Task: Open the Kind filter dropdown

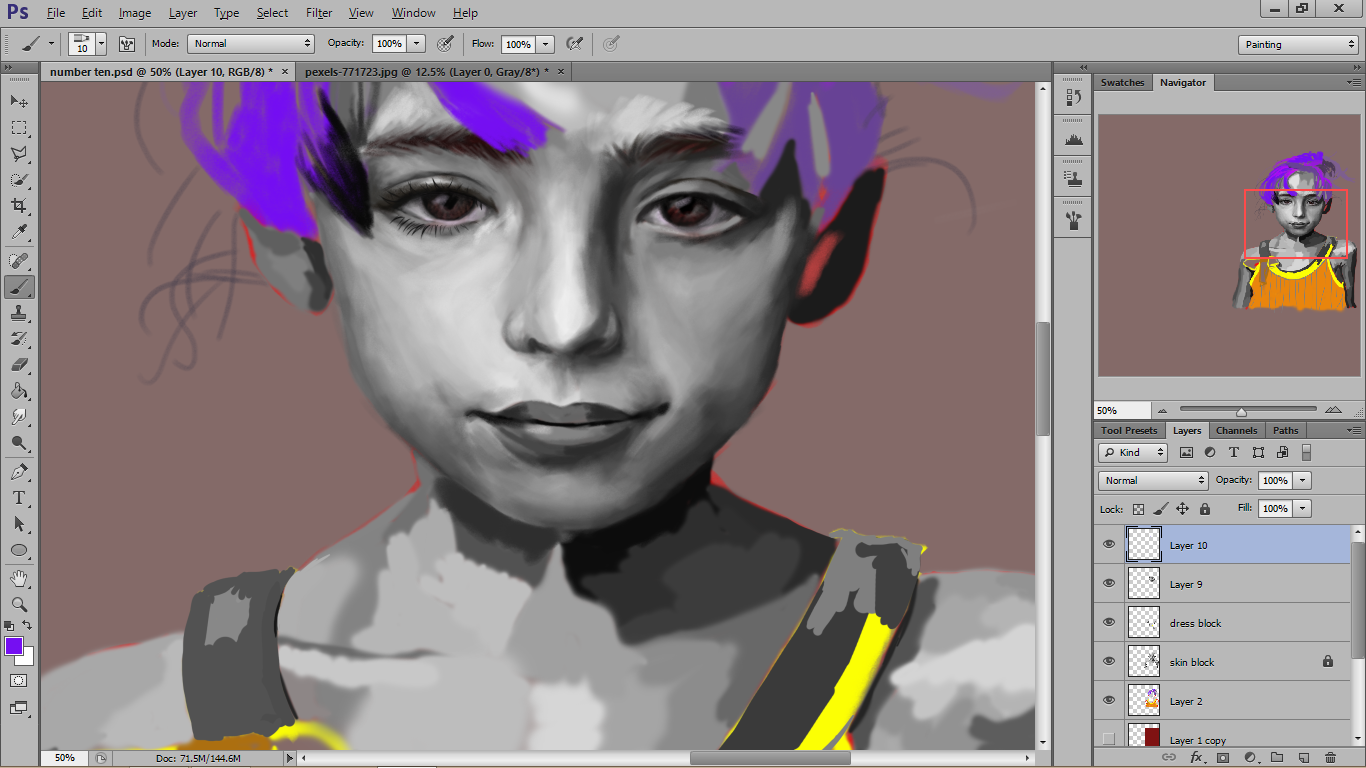Action: click(x=1133, y=452)
